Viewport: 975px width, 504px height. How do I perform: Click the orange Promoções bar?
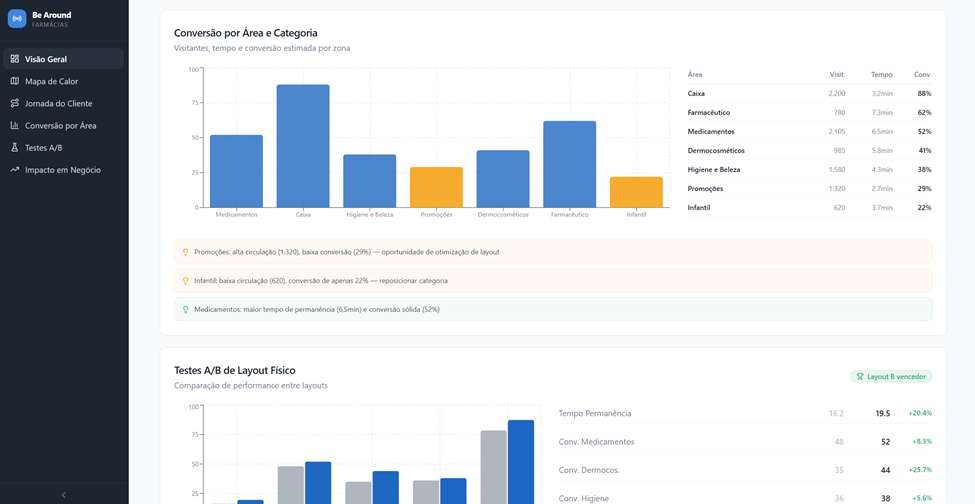pos(436,187)
